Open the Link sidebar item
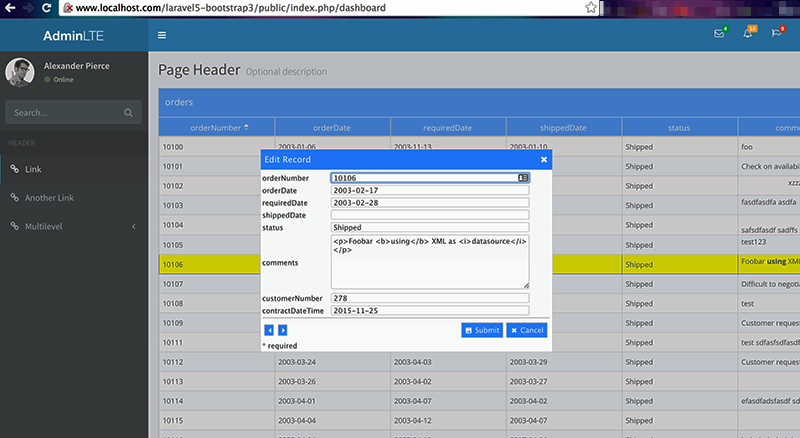Screen dimensions: 800x438 point(74,169)
